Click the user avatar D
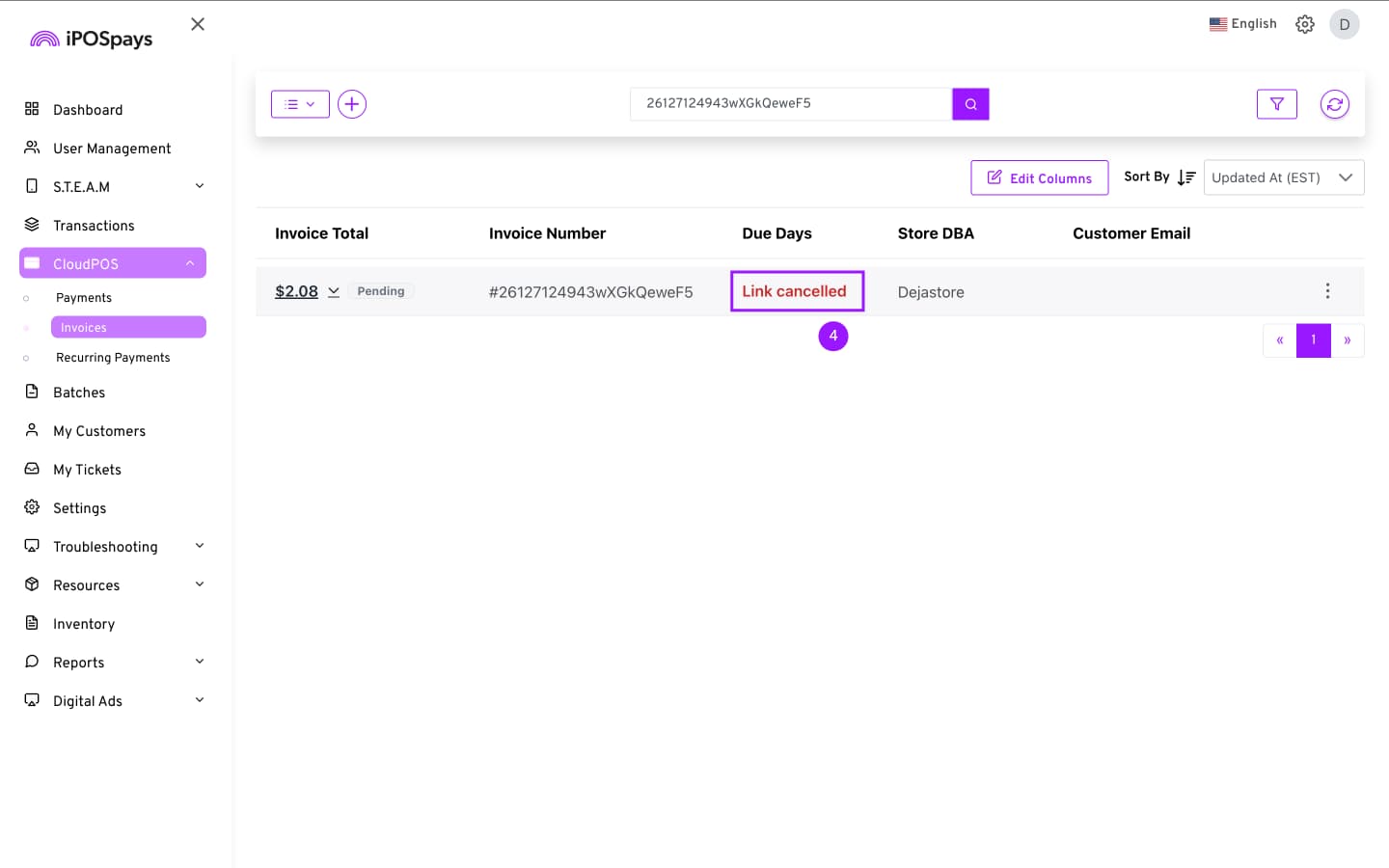 pyautogui.click(x=1344, y=24)
